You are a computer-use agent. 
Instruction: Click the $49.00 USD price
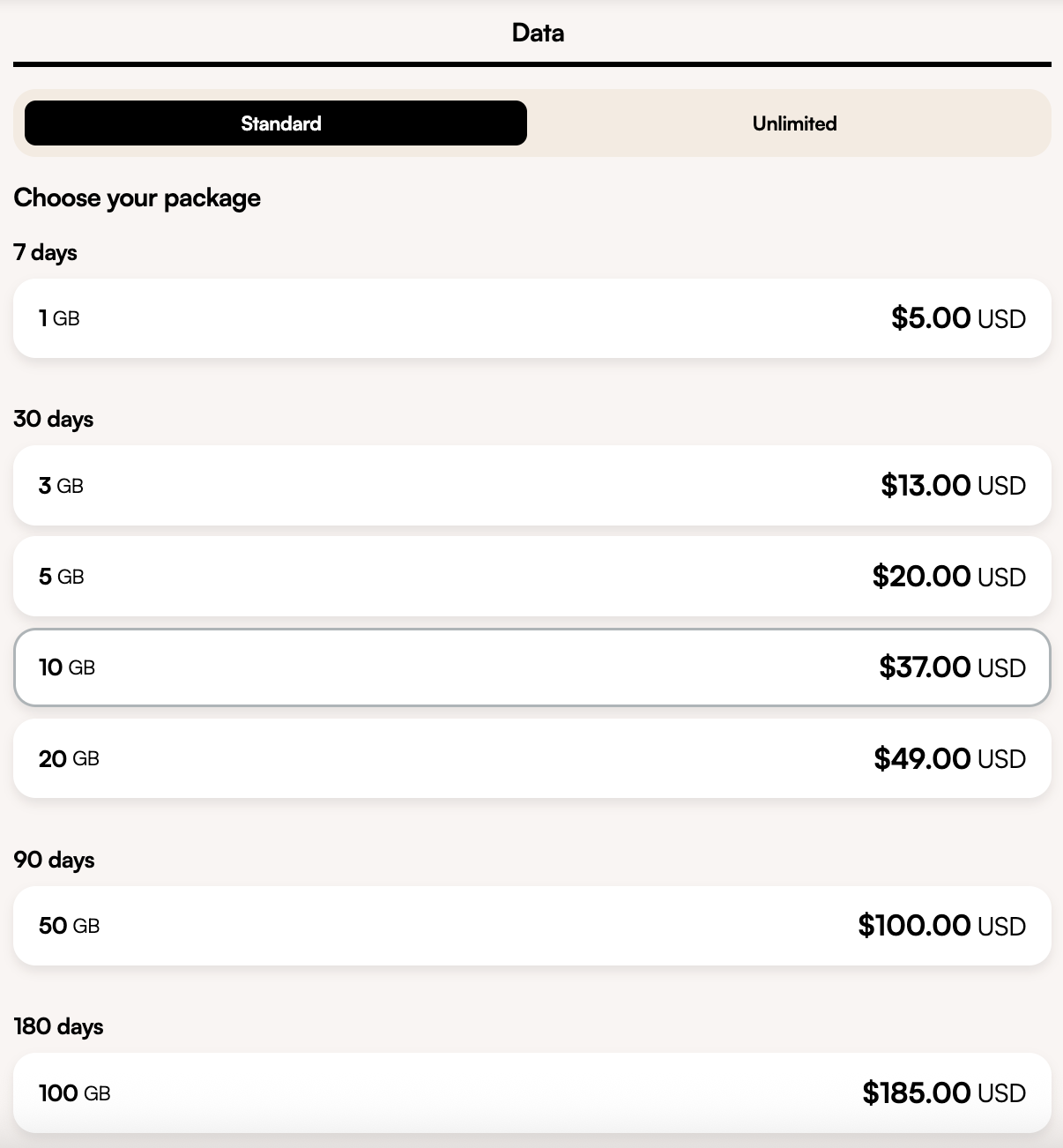949,758
